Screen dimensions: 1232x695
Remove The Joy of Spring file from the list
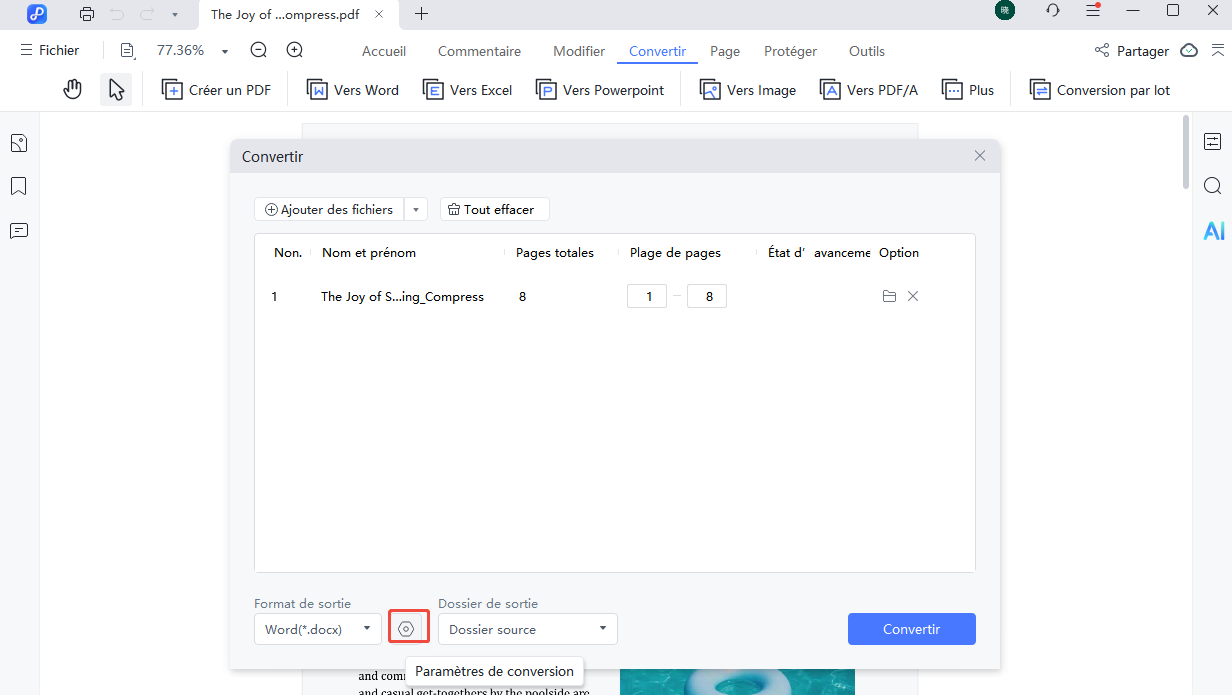tap(912, 296)
